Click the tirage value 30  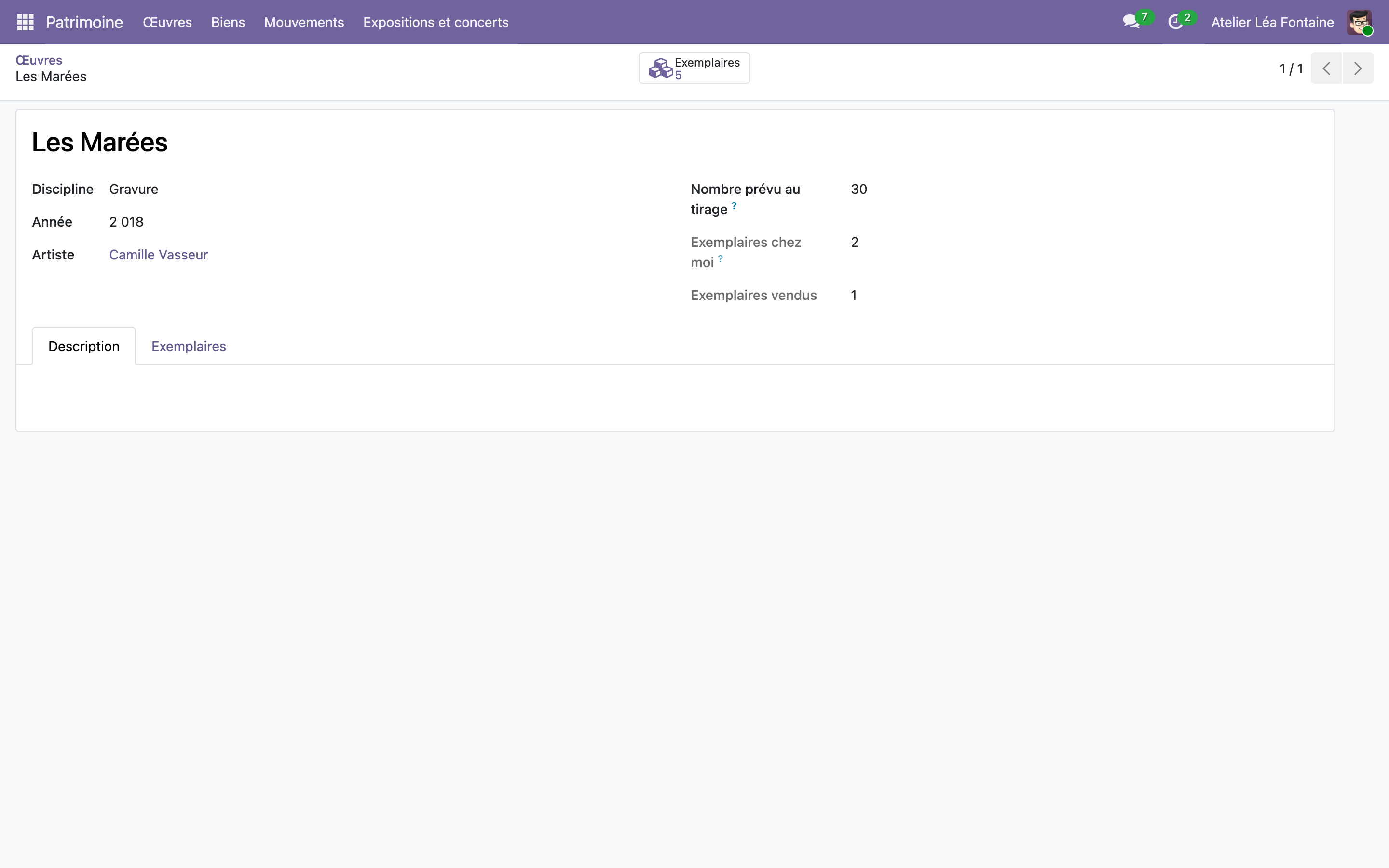858,190
